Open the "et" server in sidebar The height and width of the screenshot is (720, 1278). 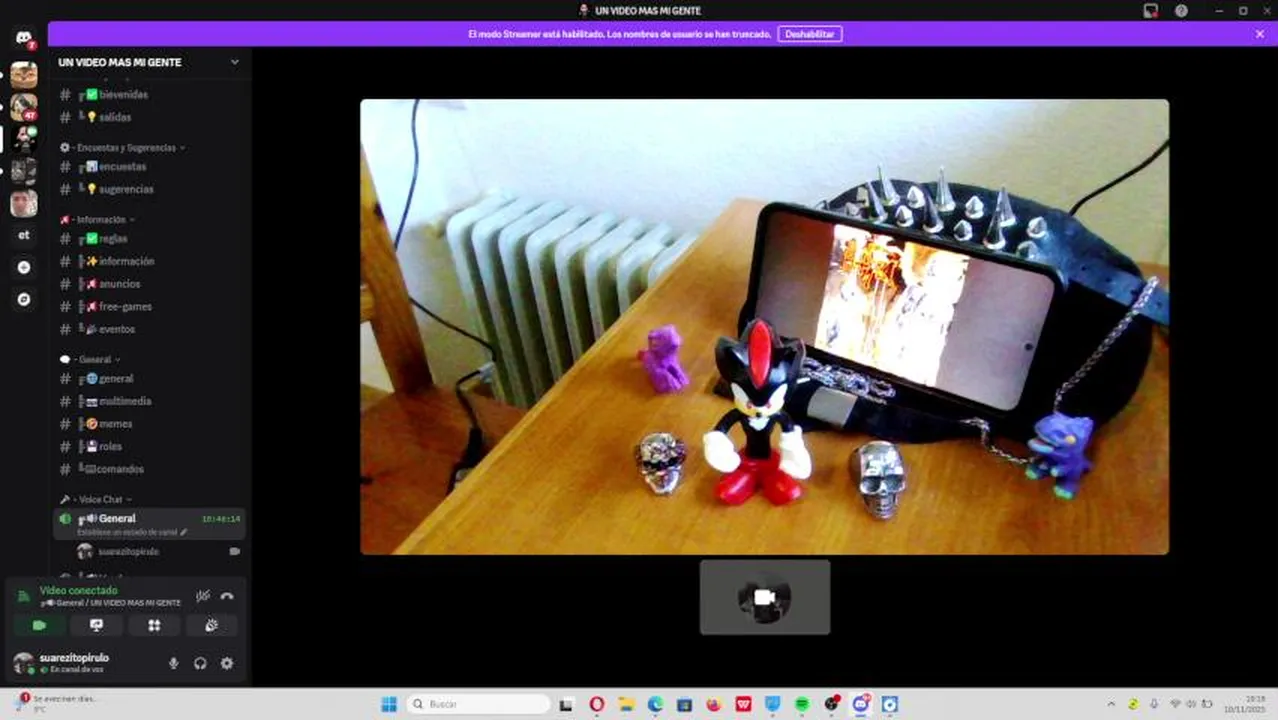[x=24, y=236]
